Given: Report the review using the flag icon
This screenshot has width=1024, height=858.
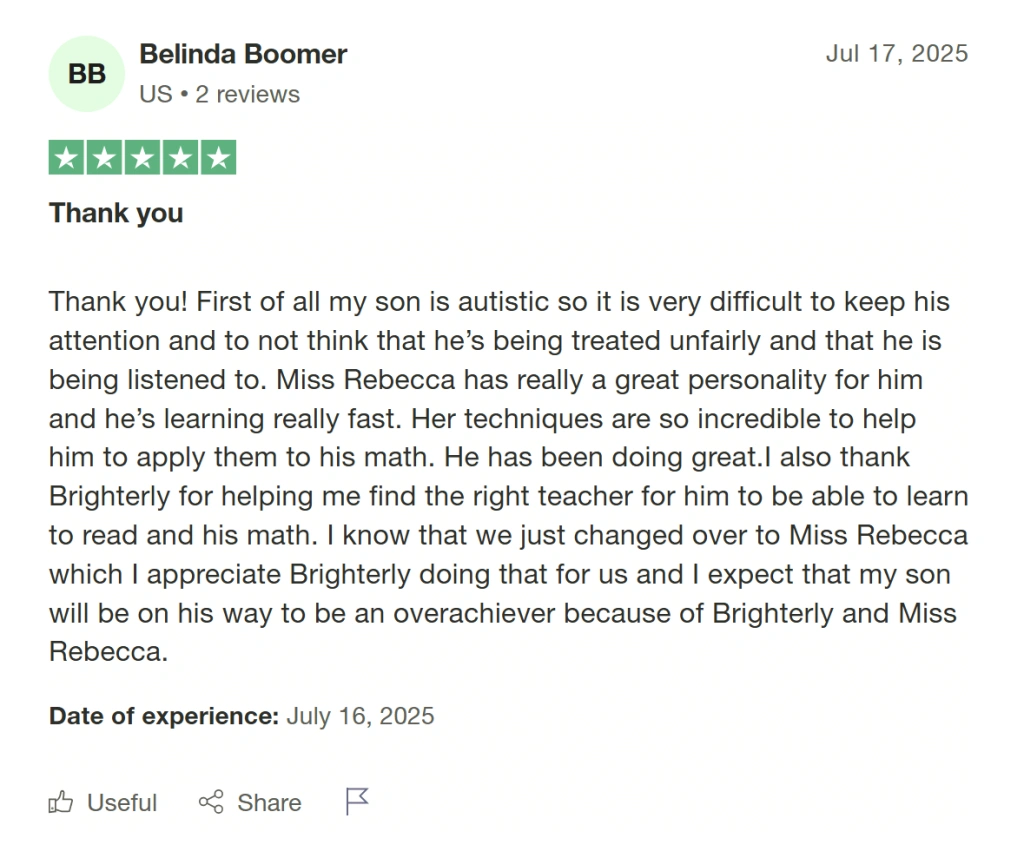Looking at the screenshot, I should tap(357, 800).
